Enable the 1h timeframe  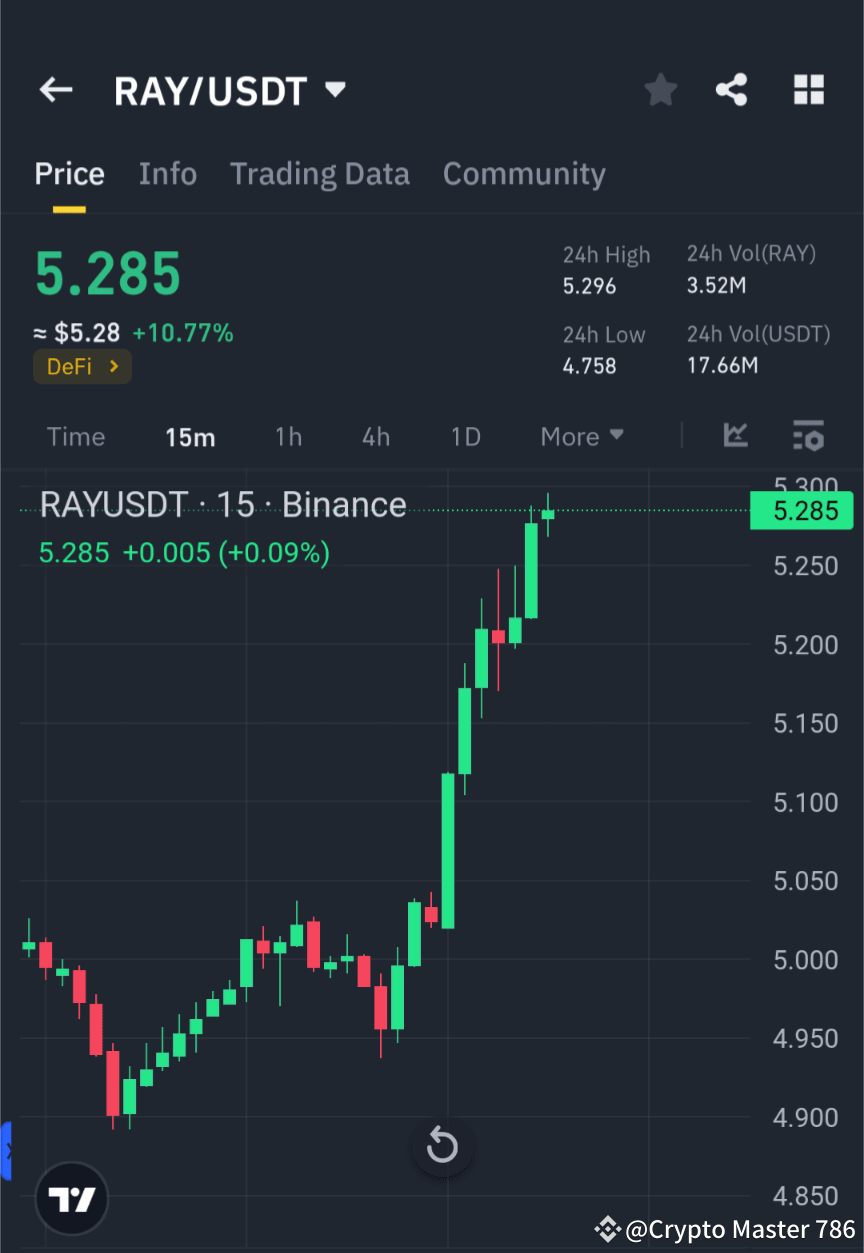[x=288, y=436]
